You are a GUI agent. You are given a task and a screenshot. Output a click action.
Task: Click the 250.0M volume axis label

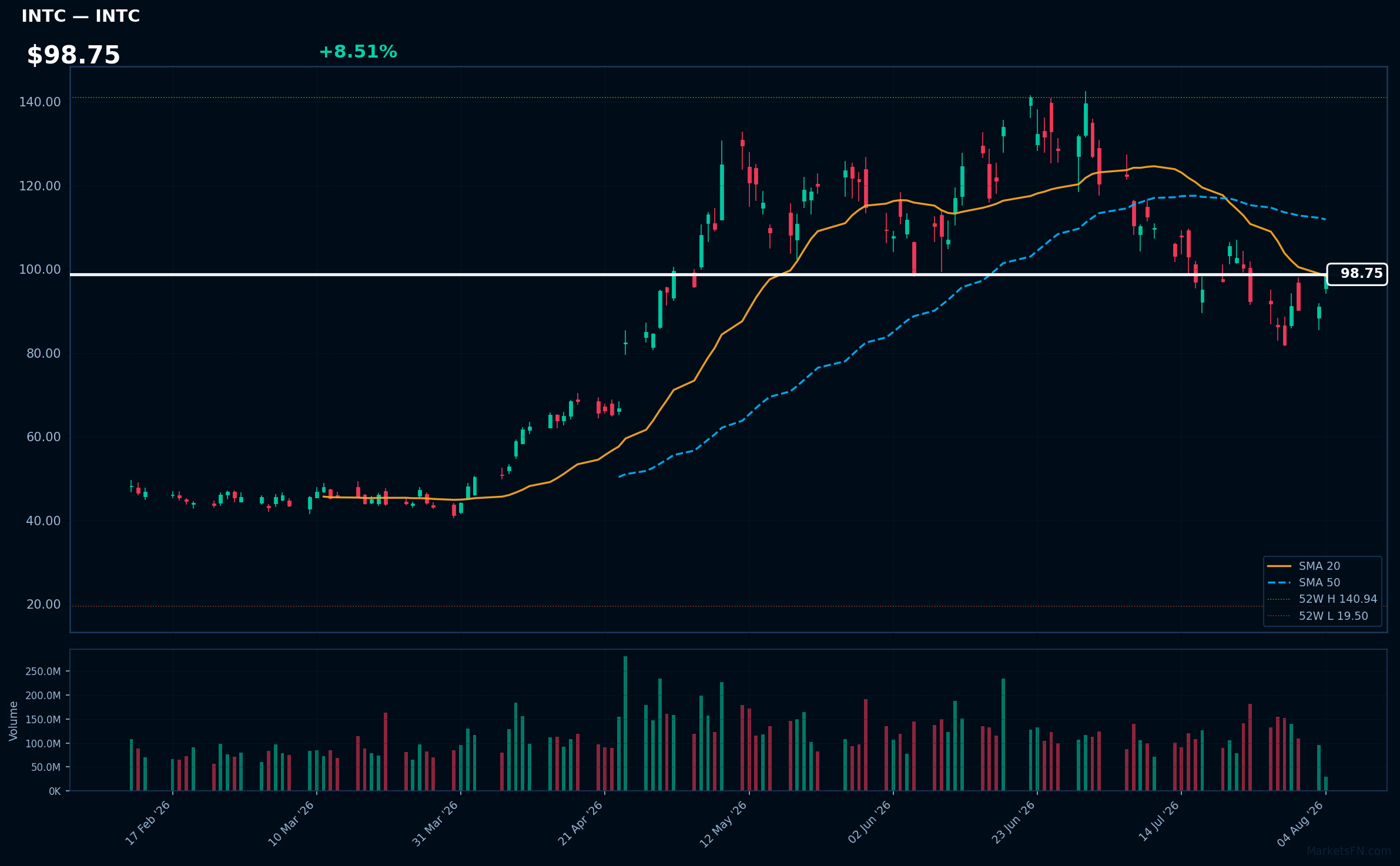tap(43, 672)
